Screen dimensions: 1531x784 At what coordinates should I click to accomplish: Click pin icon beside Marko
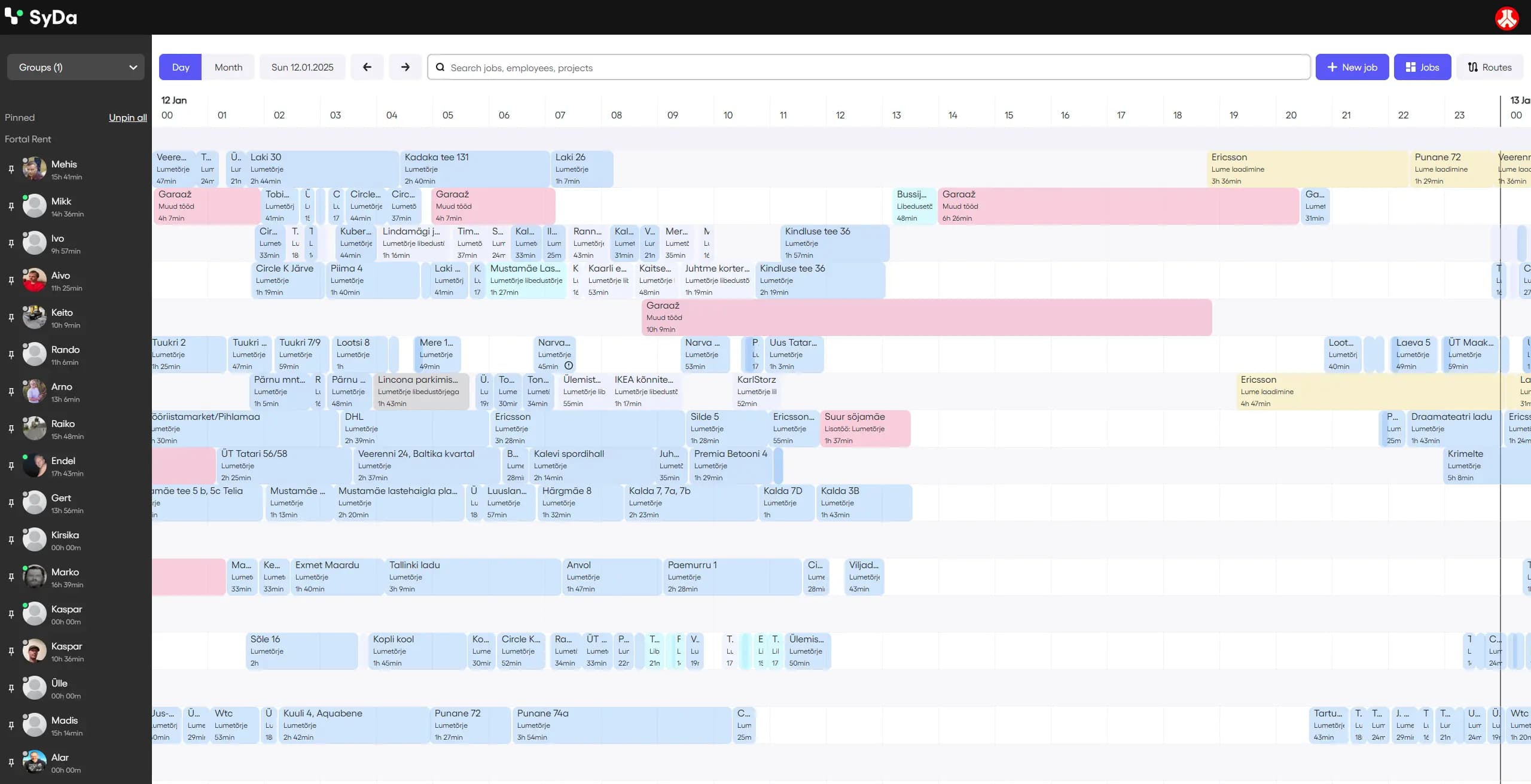point(11,577)
